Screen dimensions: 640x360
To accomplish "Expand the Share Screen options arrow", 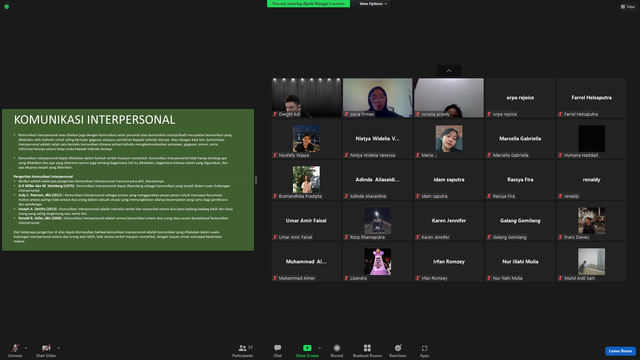I will (319, 348).
